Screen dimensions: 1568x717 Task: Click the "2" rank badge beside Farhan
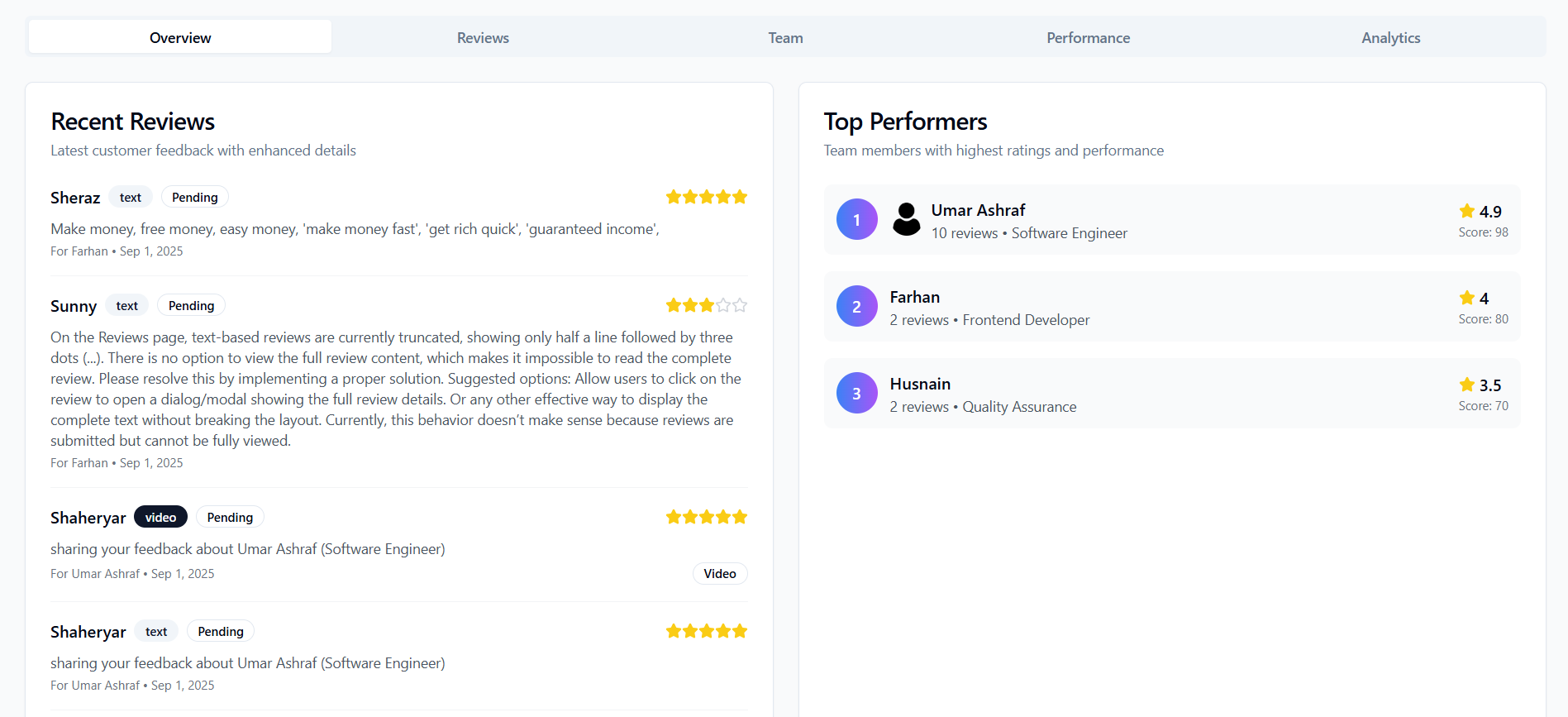(x=856, y=306)
